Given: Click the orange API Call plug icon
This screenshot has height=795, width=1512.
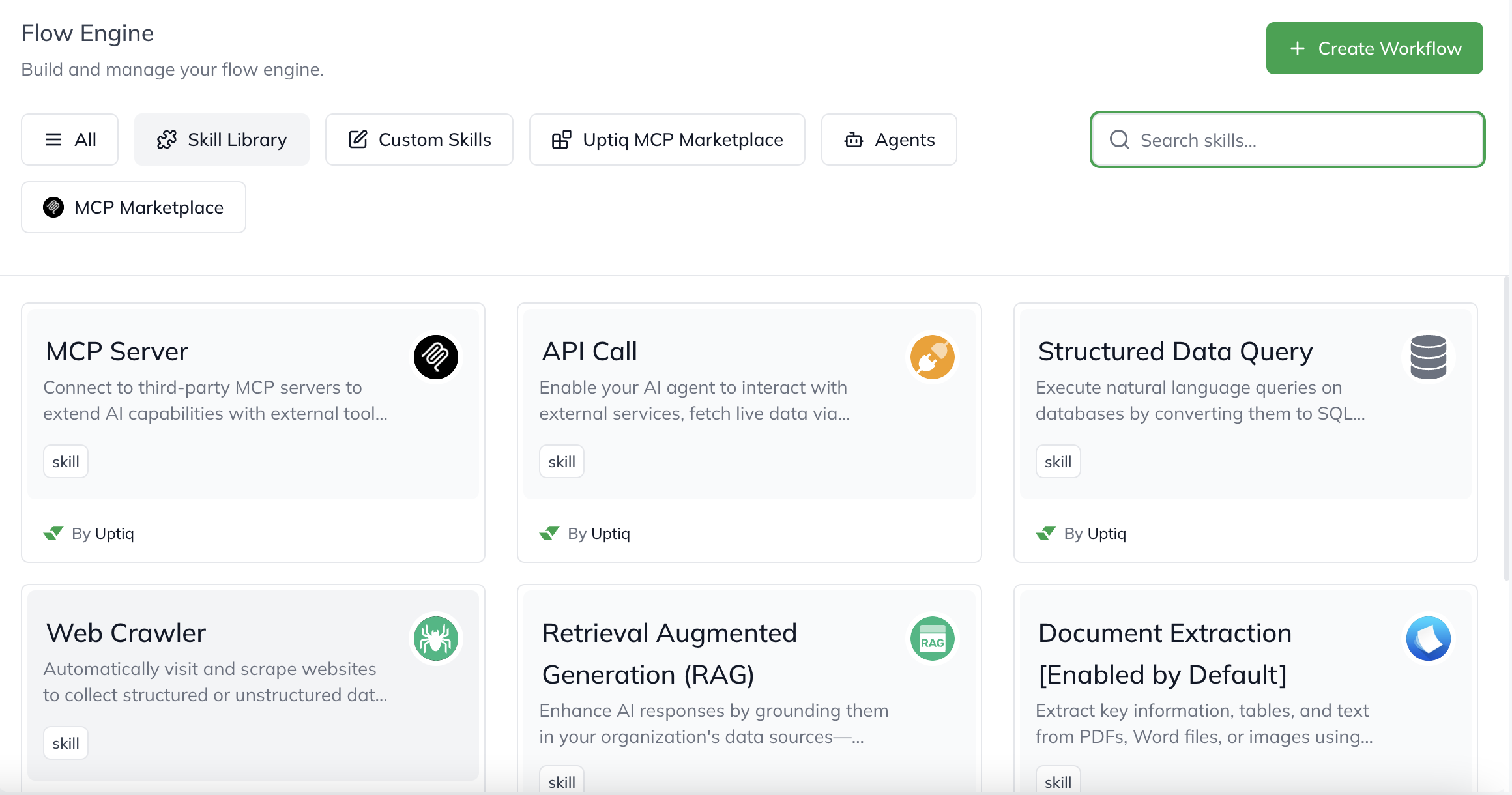Looking at the screenshot, I should pyautogui.click(x=932, y=357).
